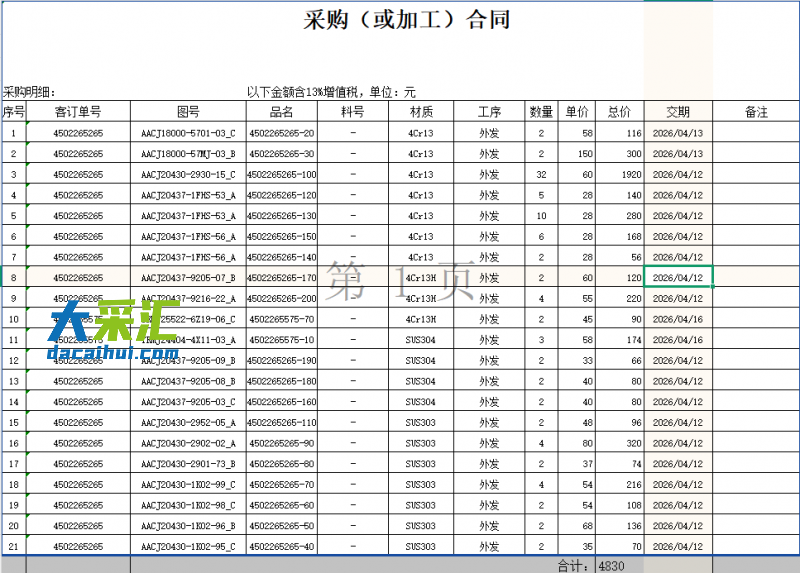800x573 pixels.
Task: Select drawing number AACJ20430-1K02-95_C cell
Action: click(188, 546)
